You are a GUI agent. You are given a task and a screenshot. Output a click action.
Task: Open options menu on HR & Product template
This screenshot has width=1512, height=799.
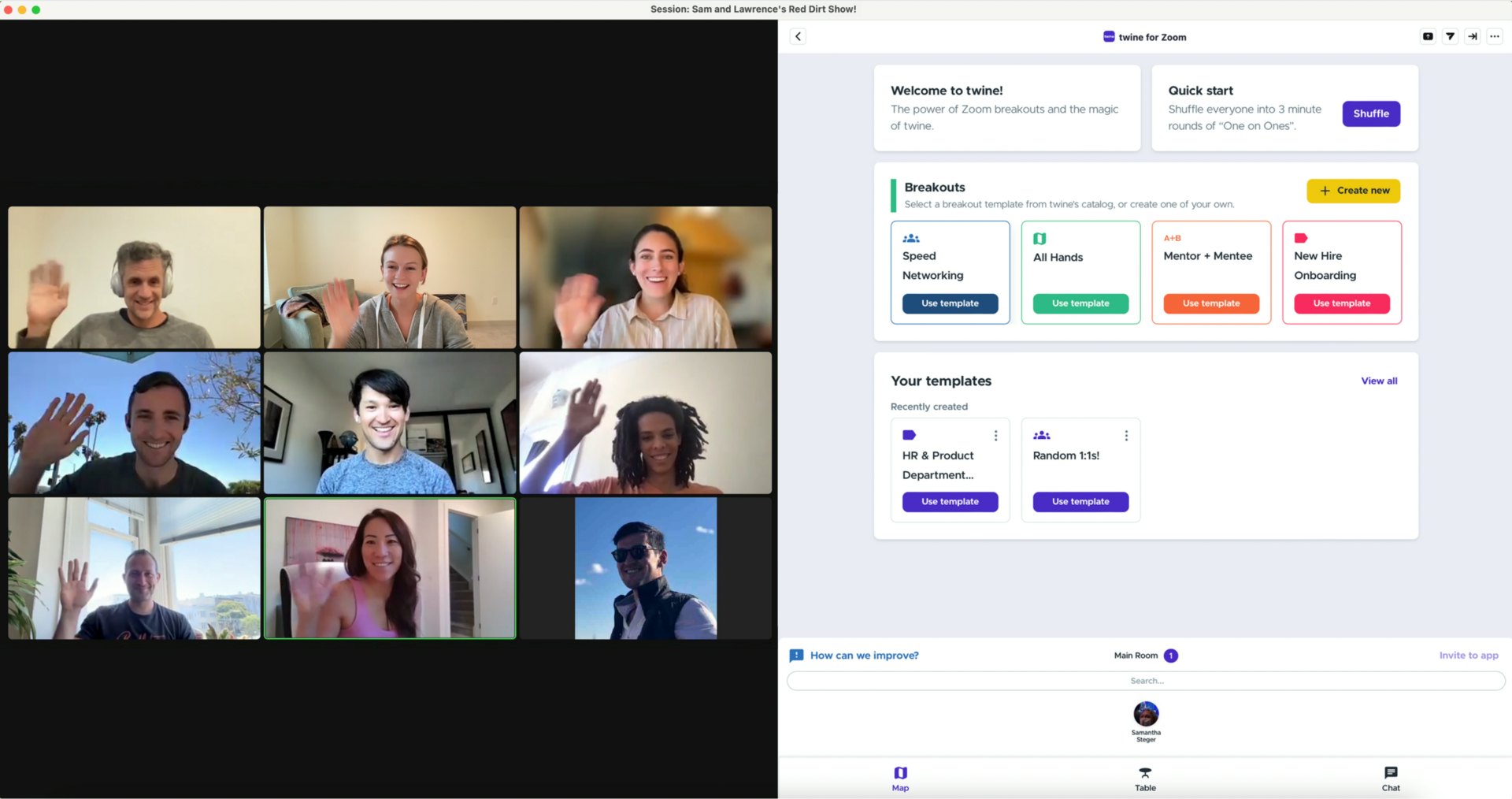point(995,435)
